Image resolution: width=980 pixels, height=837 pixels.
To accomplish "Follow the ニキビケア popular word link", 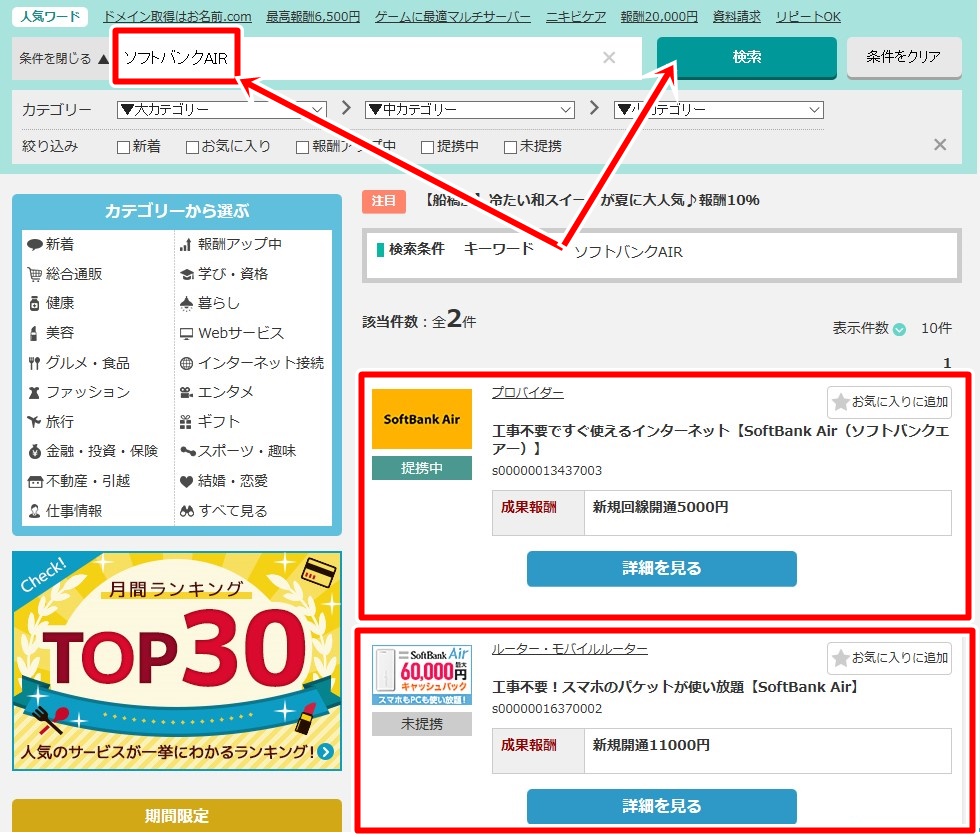I will 576,17.
